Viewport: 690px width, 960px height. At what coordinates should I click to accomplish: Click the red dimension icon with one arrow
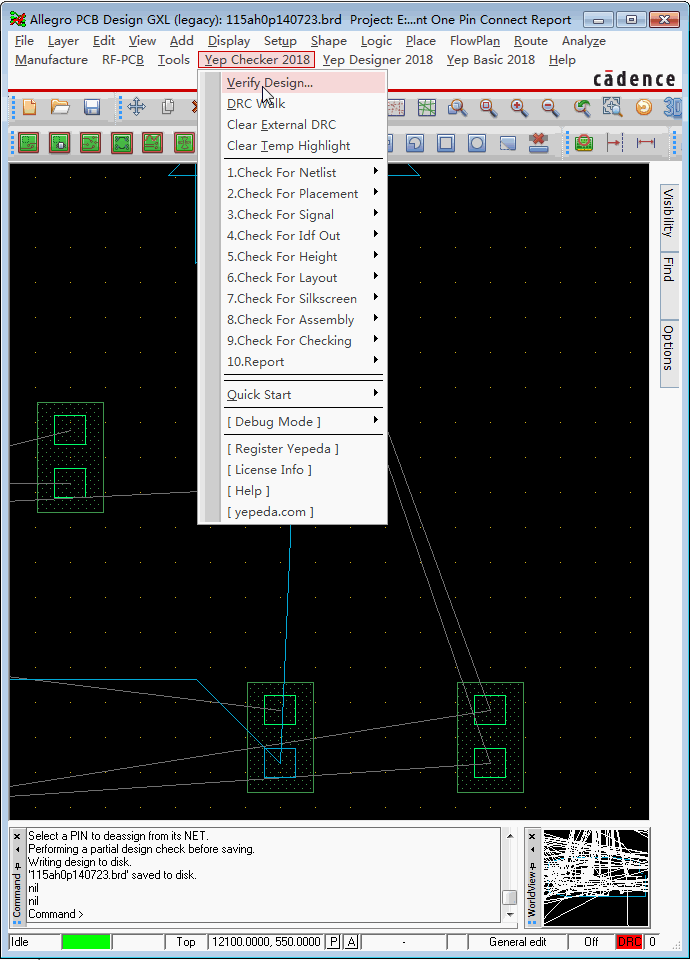[x=614, y=143]
